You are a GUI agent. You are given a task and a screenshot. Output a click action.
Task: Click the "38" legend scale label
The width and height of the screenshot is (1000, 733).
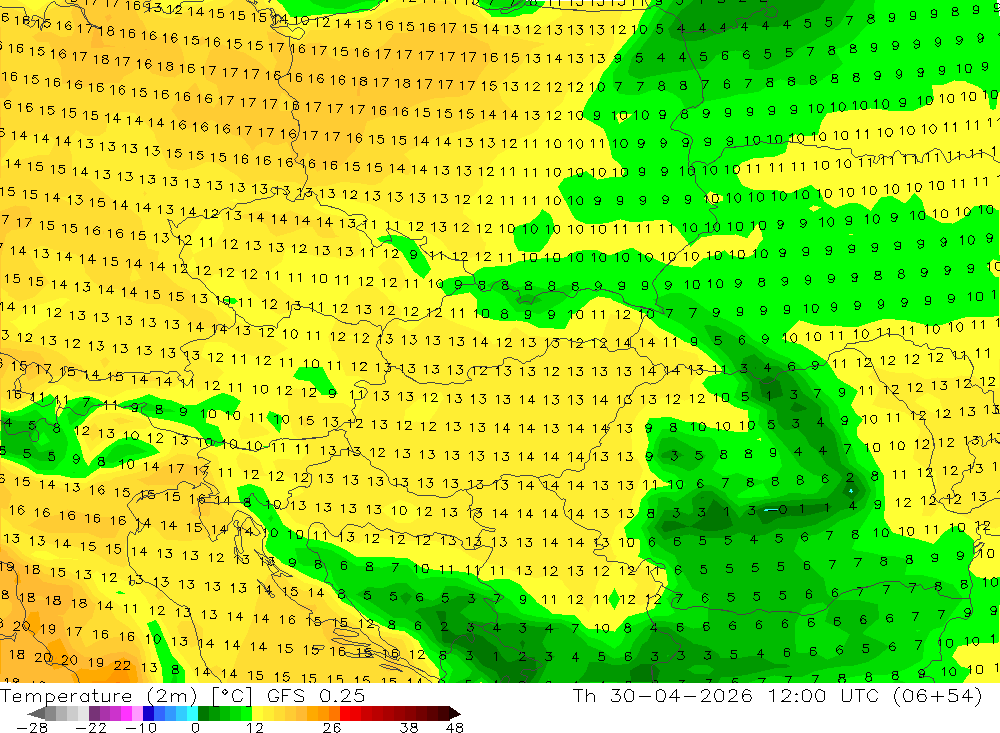(409, 728)
